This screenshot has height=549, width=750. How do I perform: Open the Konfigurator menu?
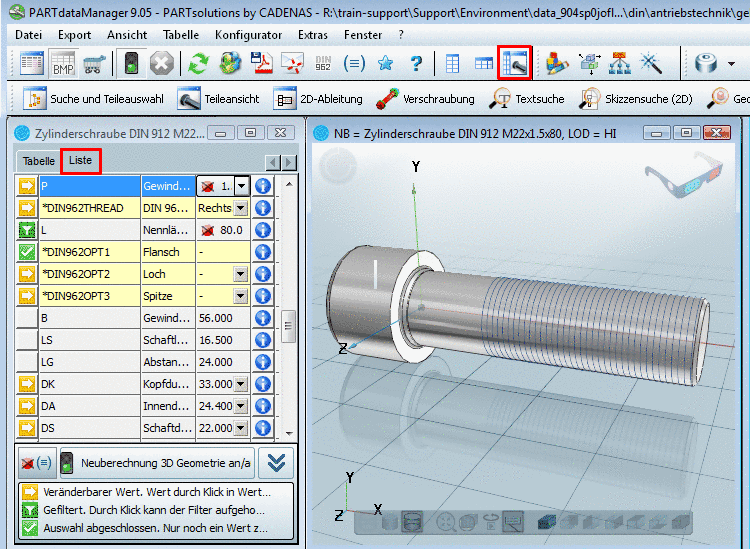coord(248,34)
